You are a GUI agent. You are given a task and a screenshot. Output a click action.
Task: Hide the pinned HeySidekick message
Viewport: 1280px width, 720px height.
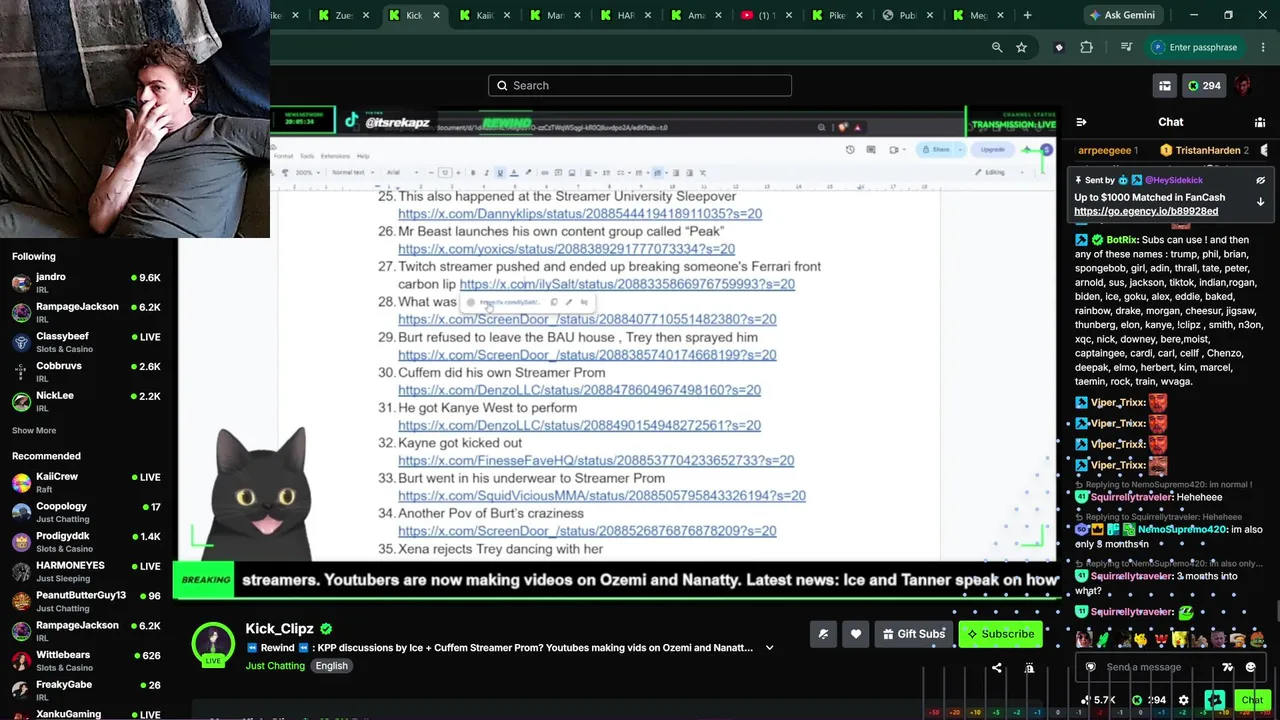coord(1260,180)
